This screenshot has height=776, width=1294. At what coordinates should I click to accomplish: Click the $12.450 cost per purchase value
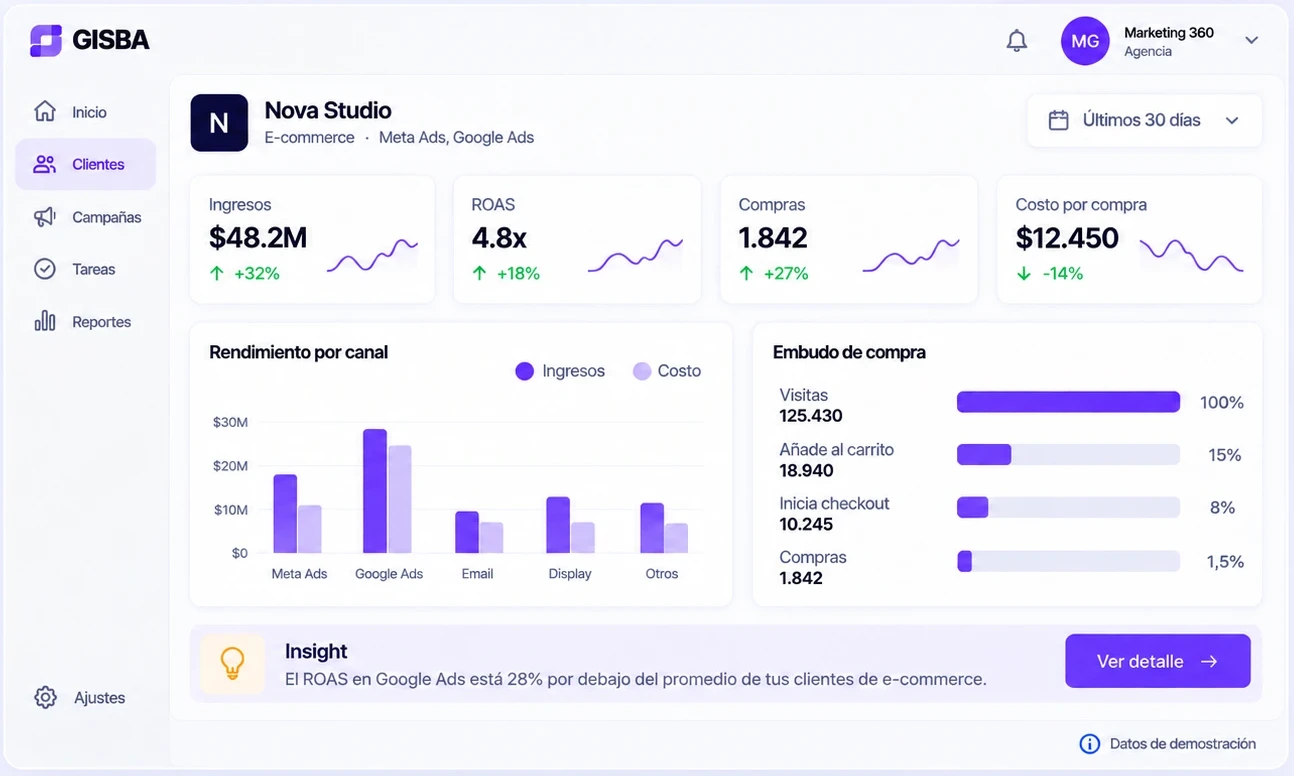(x=1067, y=238)
